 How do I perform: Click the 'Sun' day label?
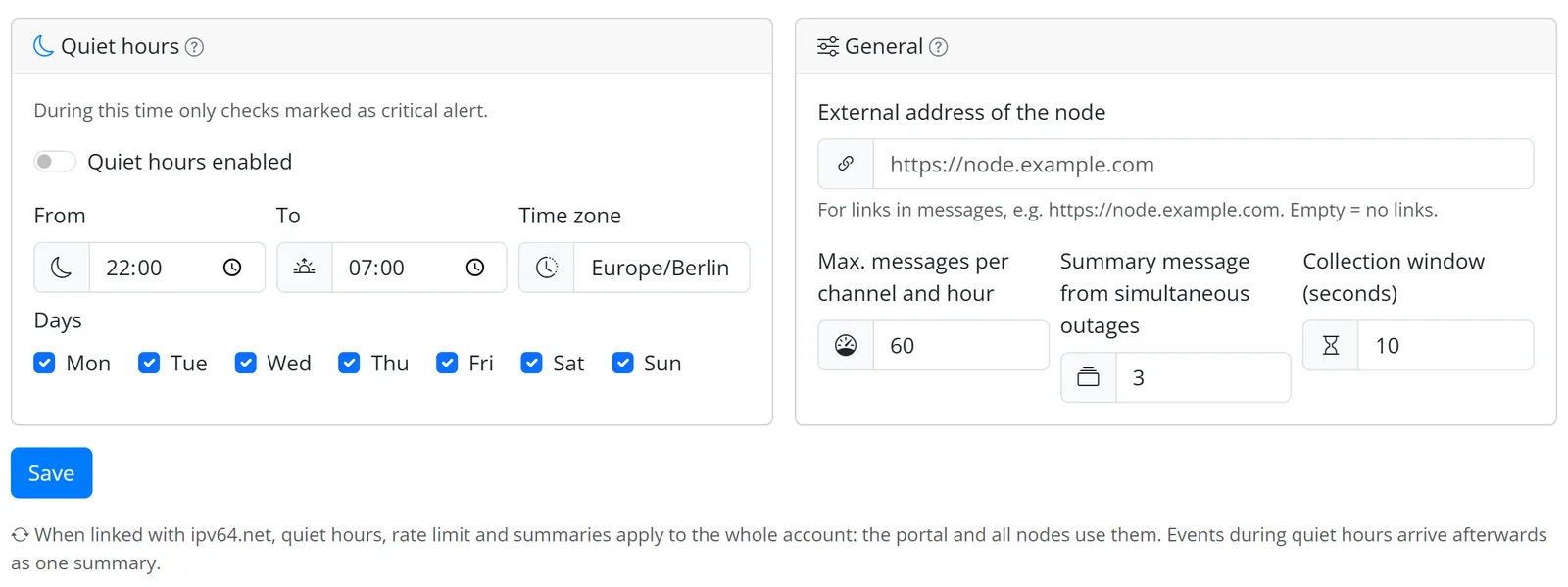point(662,364)
